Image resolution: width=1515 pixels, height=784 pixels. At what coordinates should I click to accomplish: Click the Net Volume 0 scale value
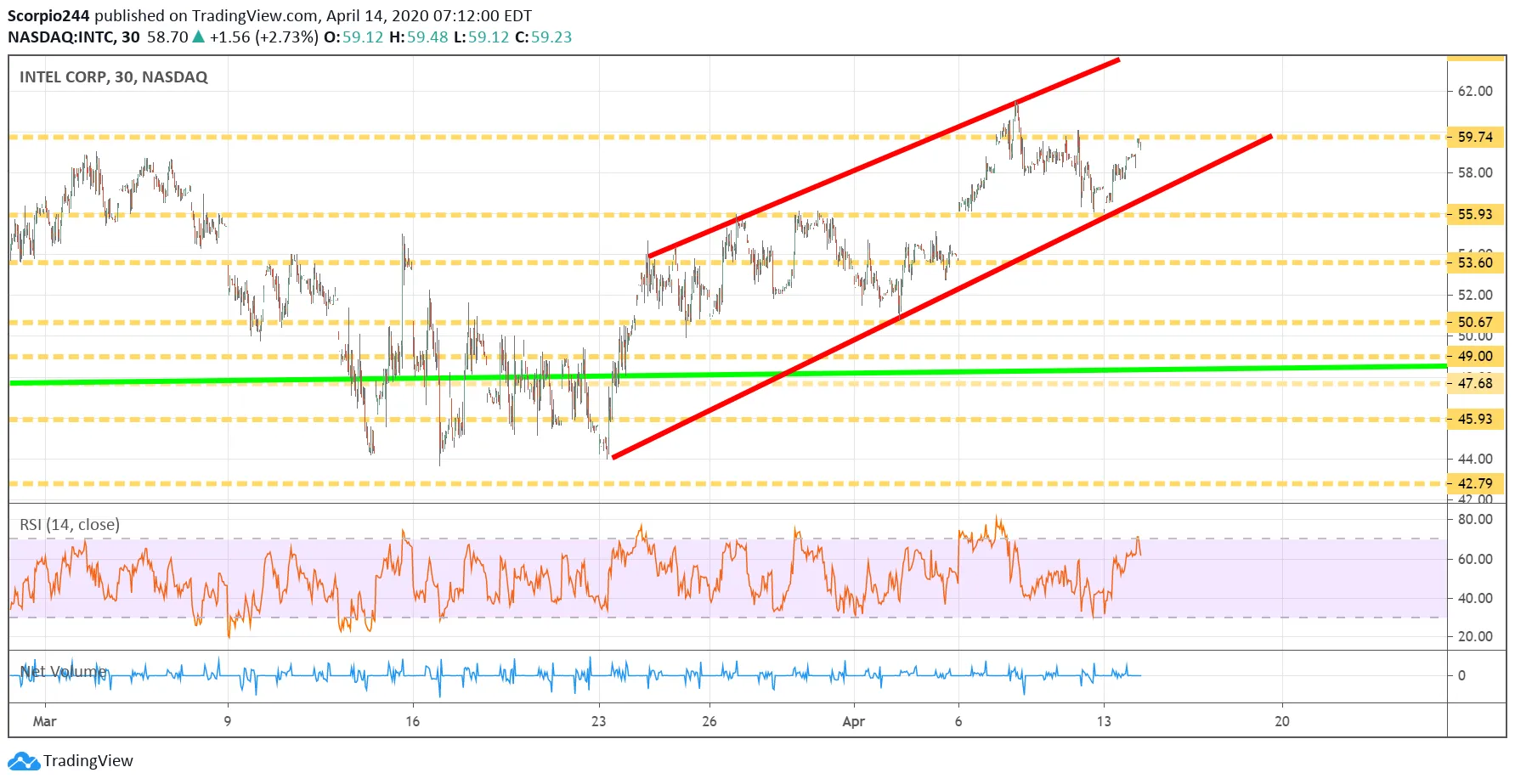[x=1461, y=675]
